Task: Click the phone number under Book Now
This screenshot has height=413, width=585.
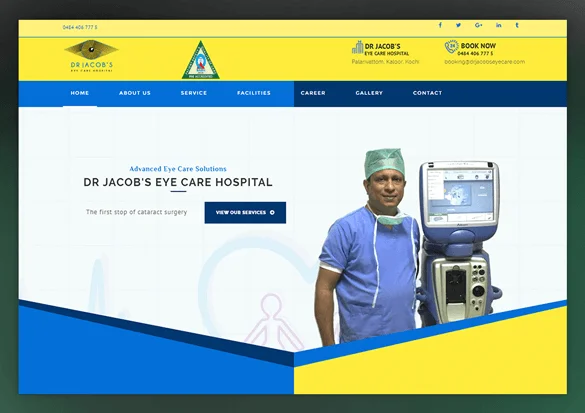Action: click(x=475, y=53)
